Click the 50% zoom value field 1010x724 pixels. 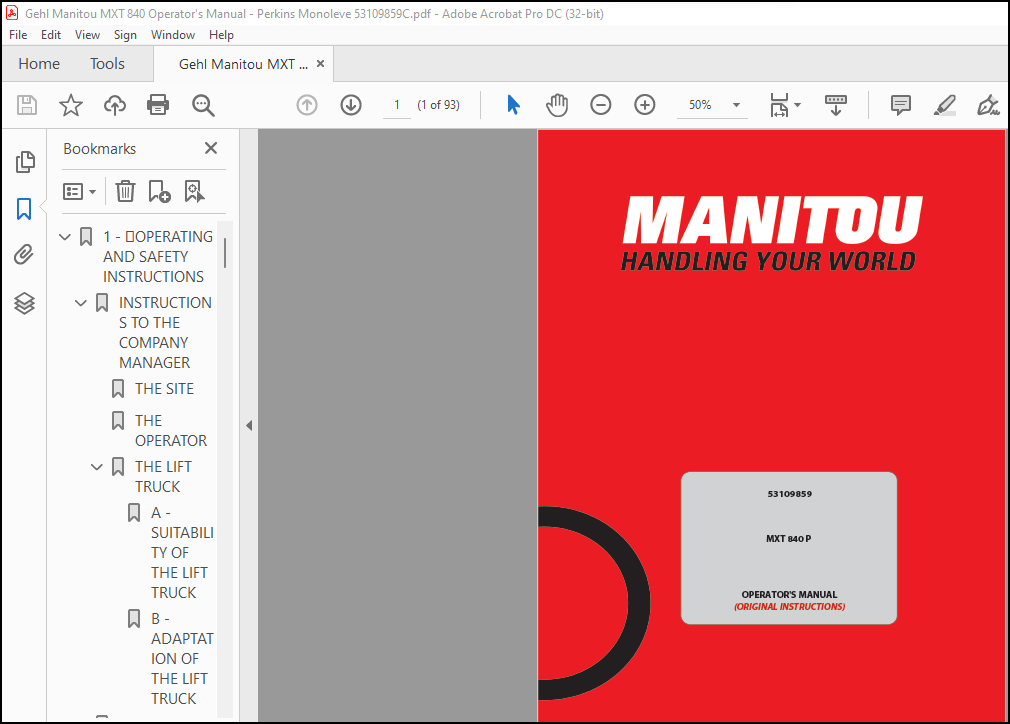point(700,105)
